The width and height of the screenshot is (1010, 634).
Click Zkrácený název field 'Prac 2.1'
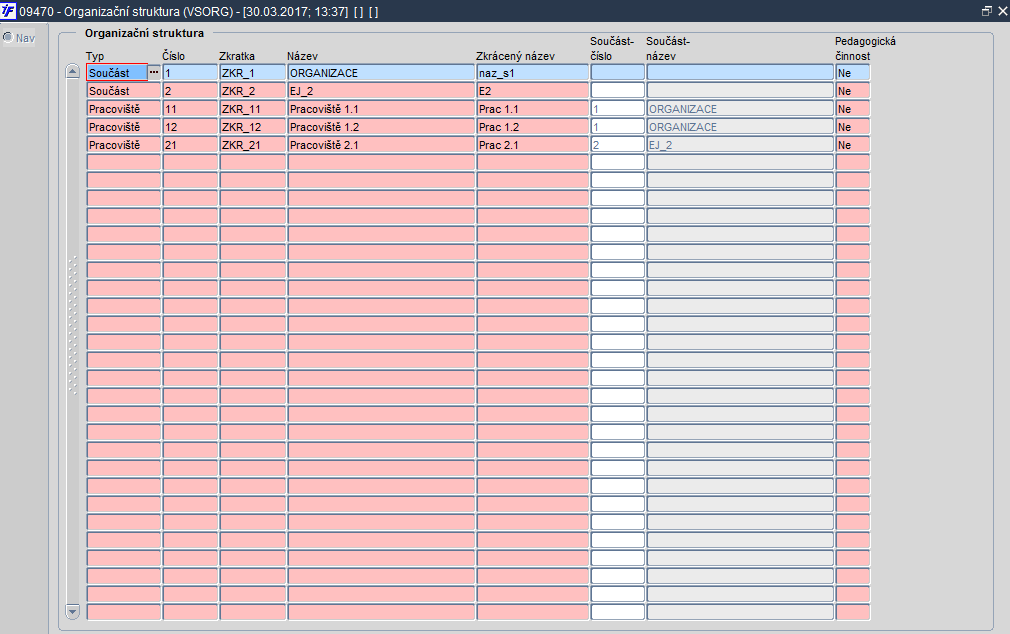[533, 145]
